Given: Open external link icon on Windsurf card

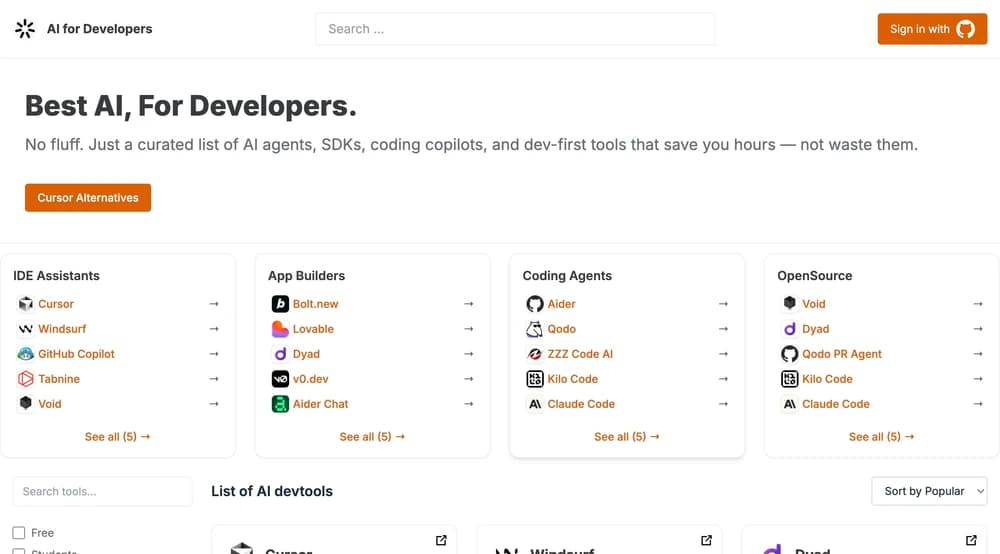Looking at the screenshot, I should click(x=706, y=540).
